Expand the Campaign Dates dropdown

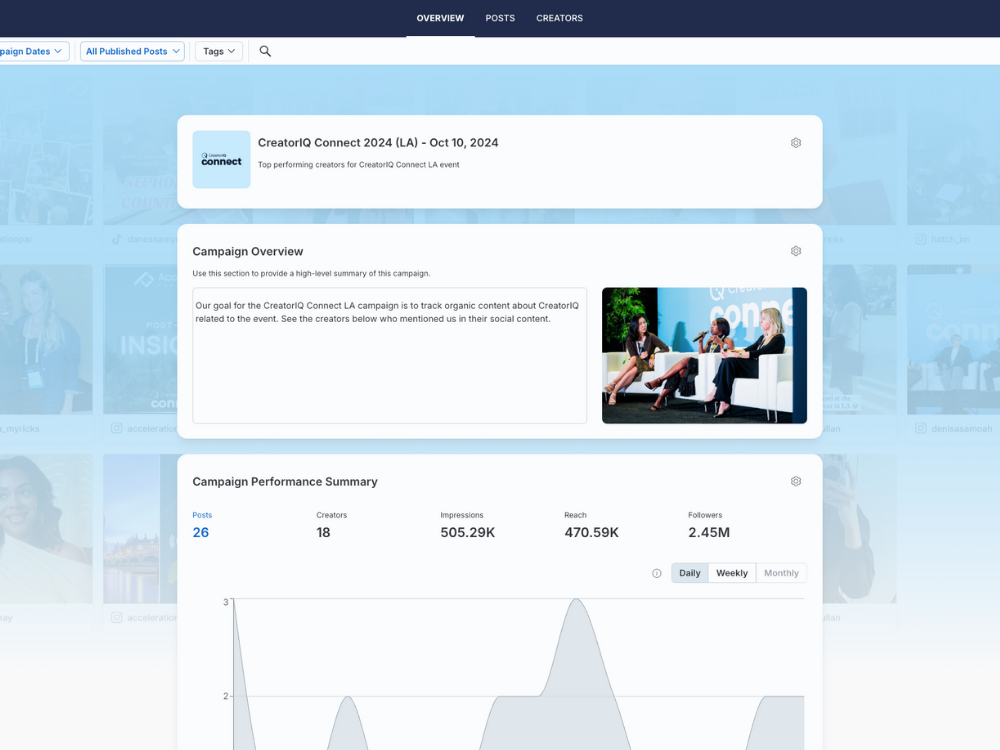[x=32, y=51]
